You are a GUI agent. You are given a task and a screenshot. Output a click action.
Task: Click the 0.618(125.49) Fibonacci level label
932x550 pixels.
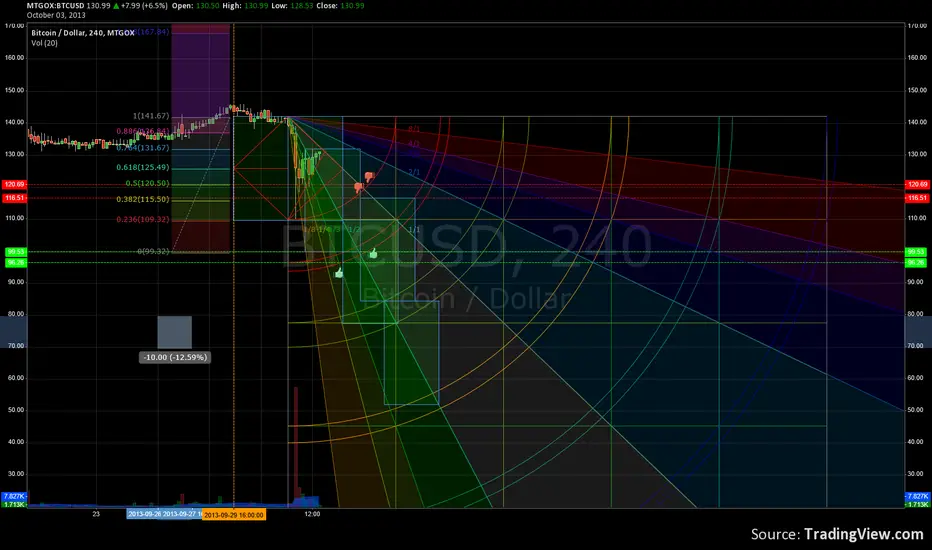point(143,168)
